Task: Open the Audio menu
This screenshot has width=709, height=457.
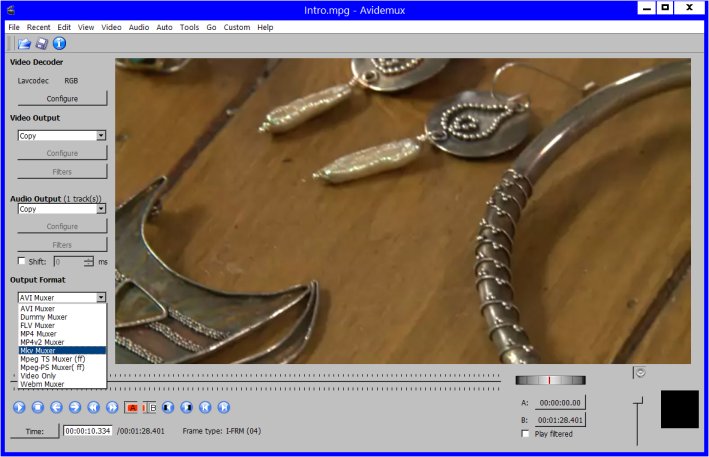Action: 139,27
